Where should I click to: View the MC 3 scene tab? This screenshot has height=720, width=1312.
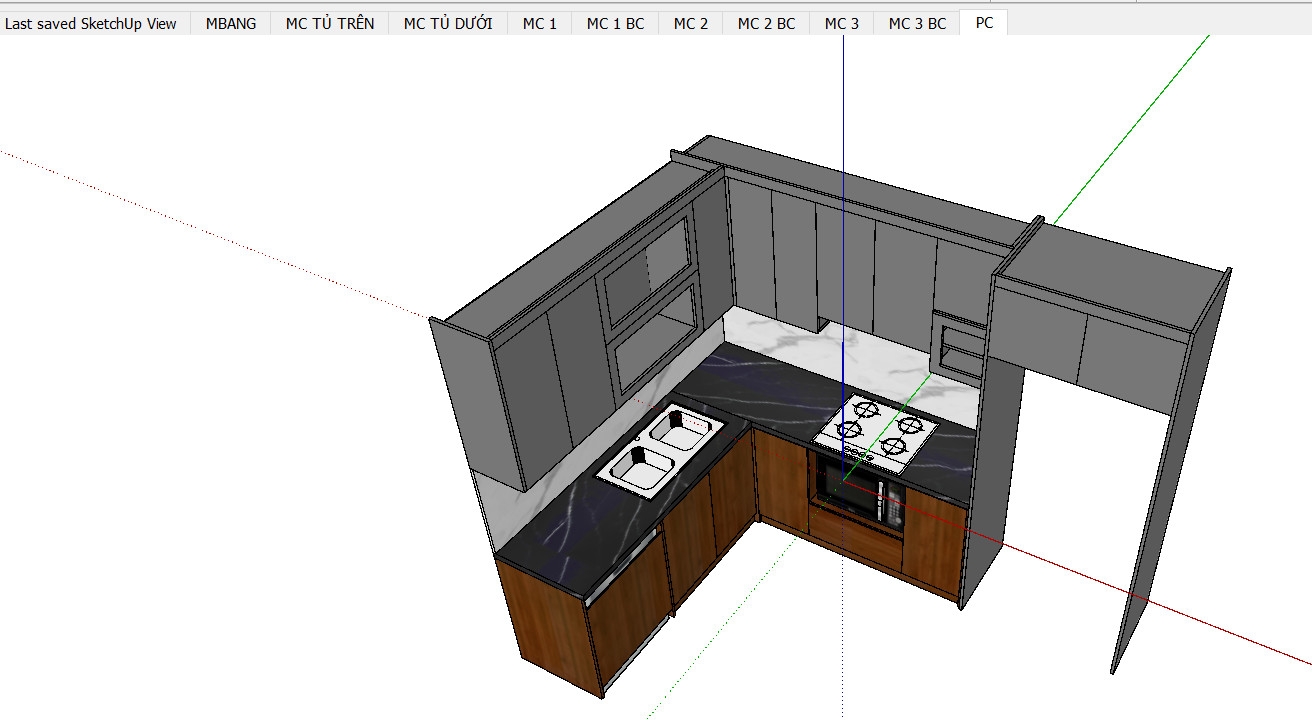pos(842,24)
